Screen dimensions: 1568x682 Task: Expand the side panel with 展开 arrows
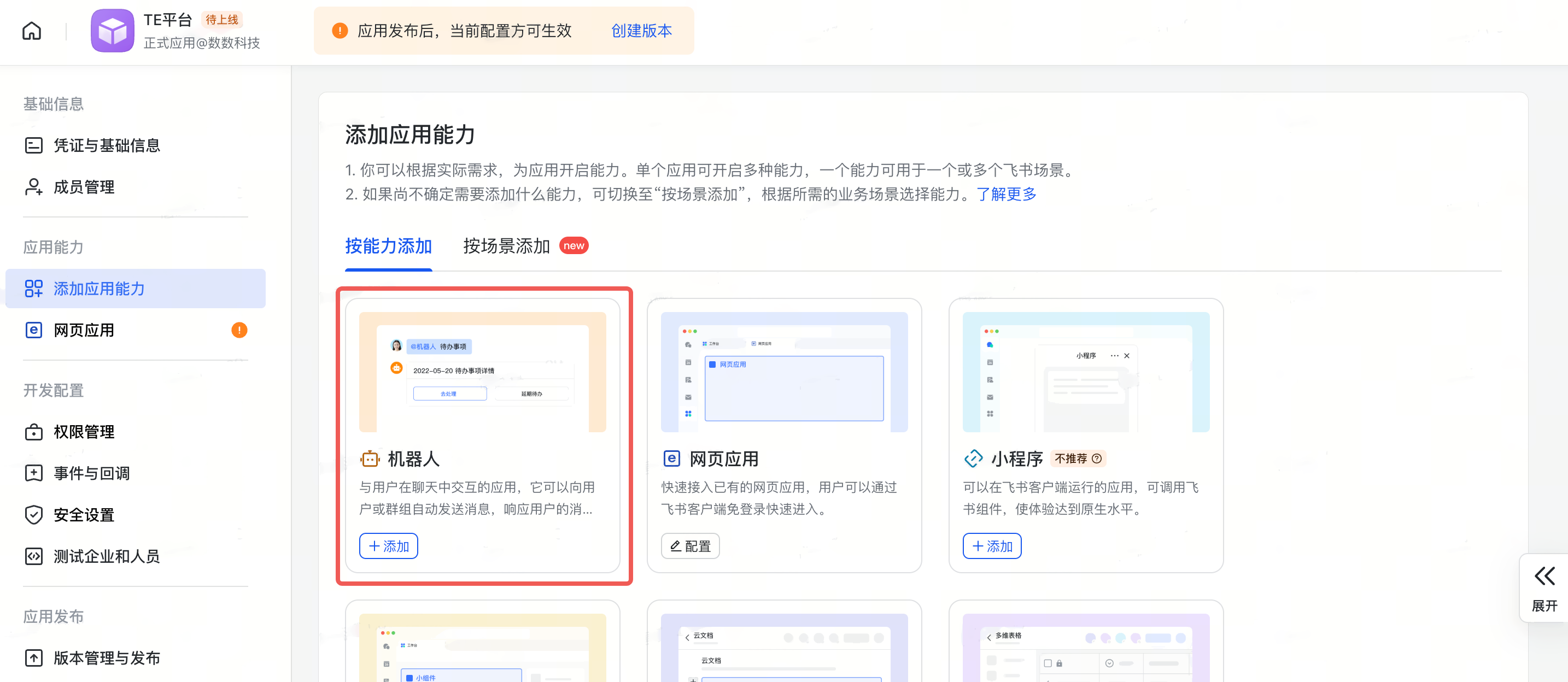[x=1544, y=587]
